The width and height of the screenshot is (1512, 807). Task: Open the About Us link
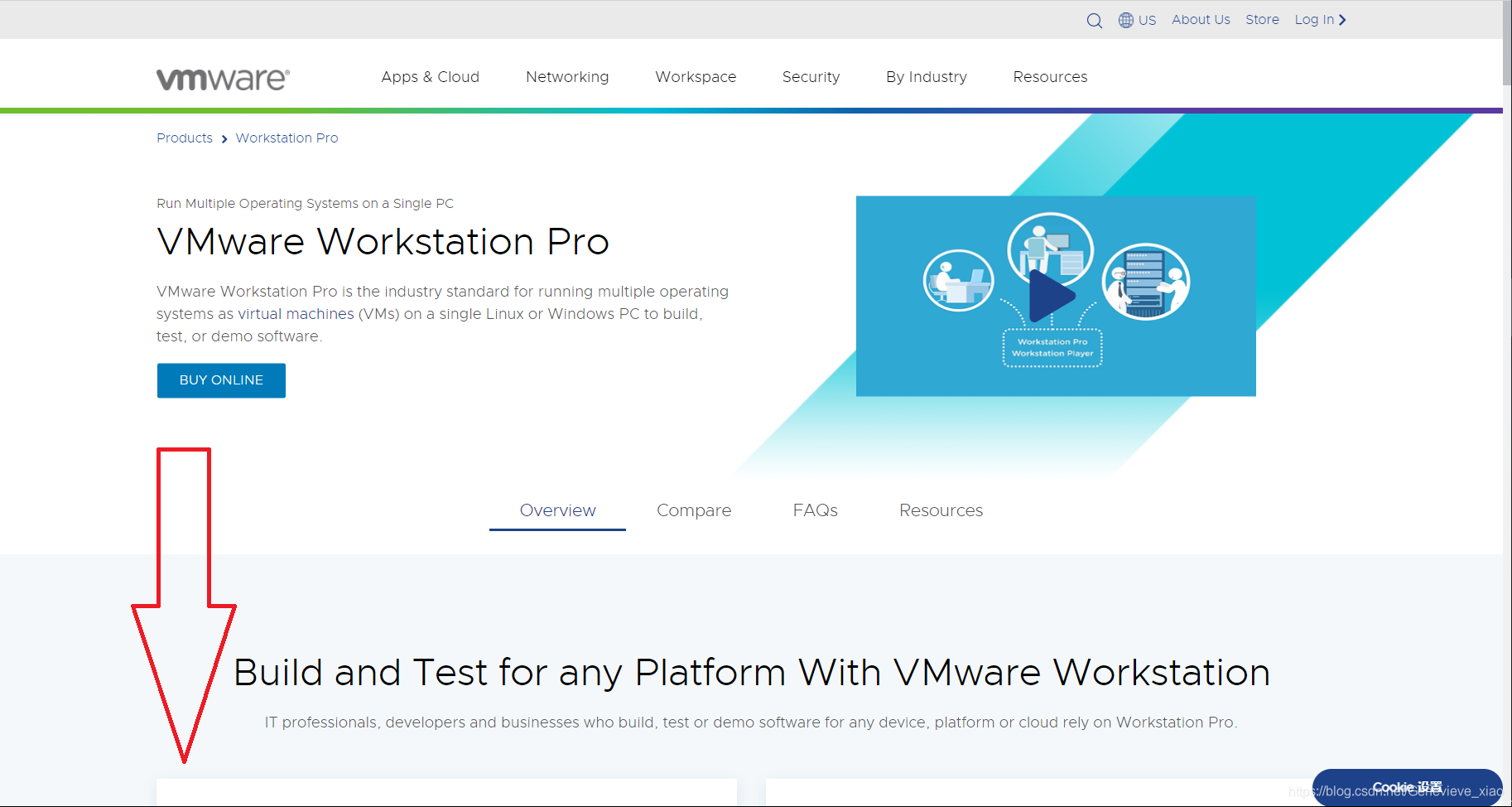[1201, 20]
